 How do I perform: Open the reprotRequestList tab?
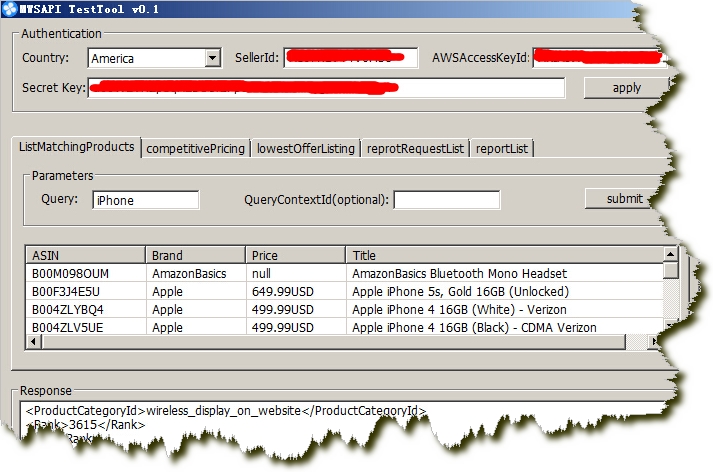tap(415, 149)
